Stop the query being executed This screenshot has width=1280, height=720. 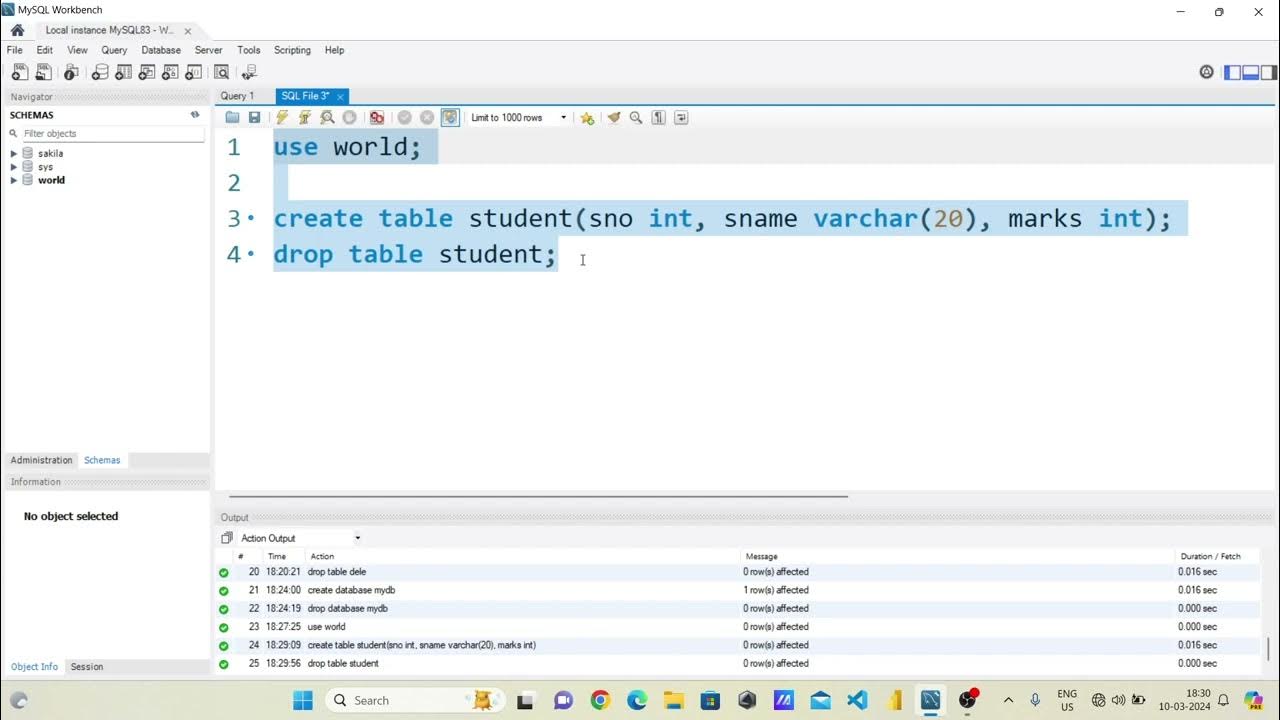[x=349, y=117]
